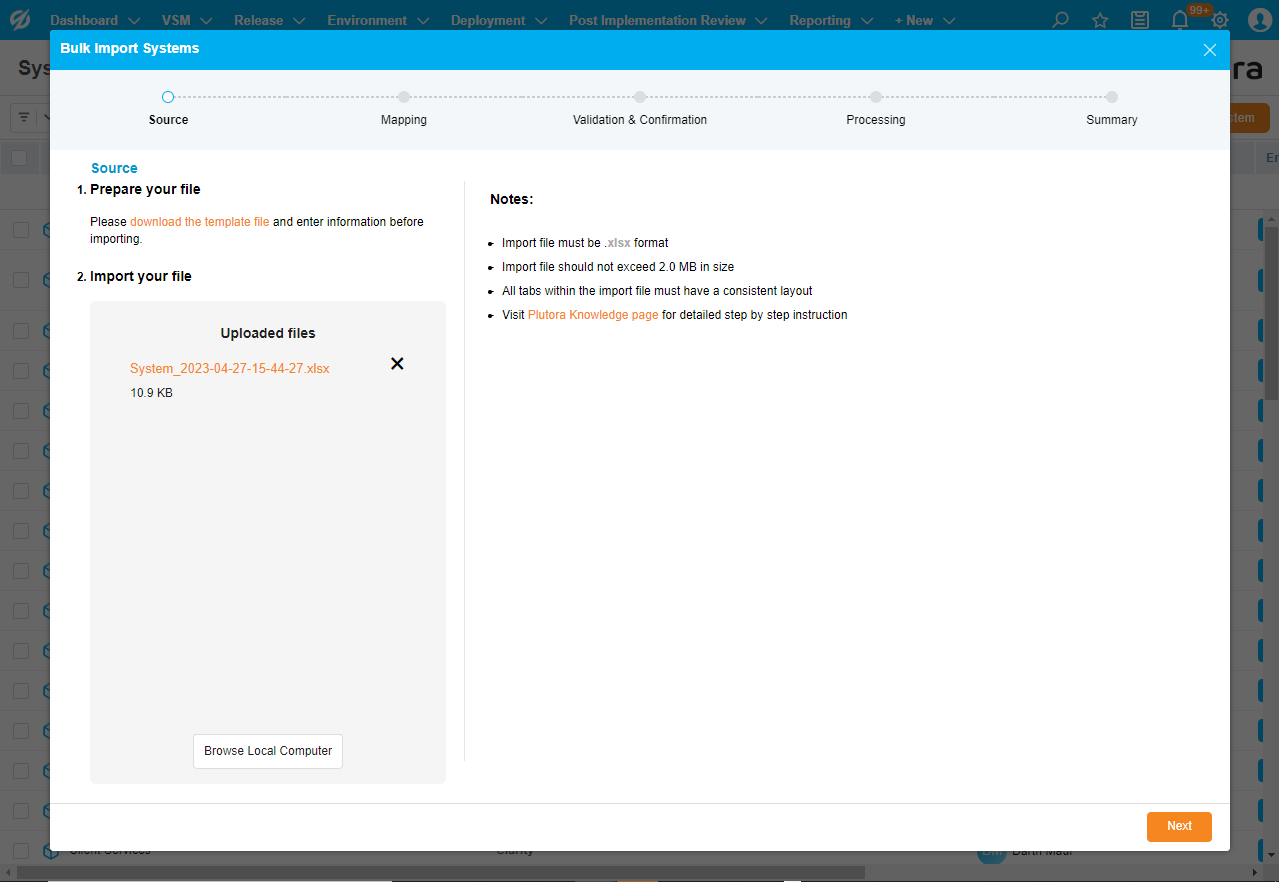Expand the Dashboard menu dropdown
Viewport: 1279px width, 882px height.
pos(94,20)
